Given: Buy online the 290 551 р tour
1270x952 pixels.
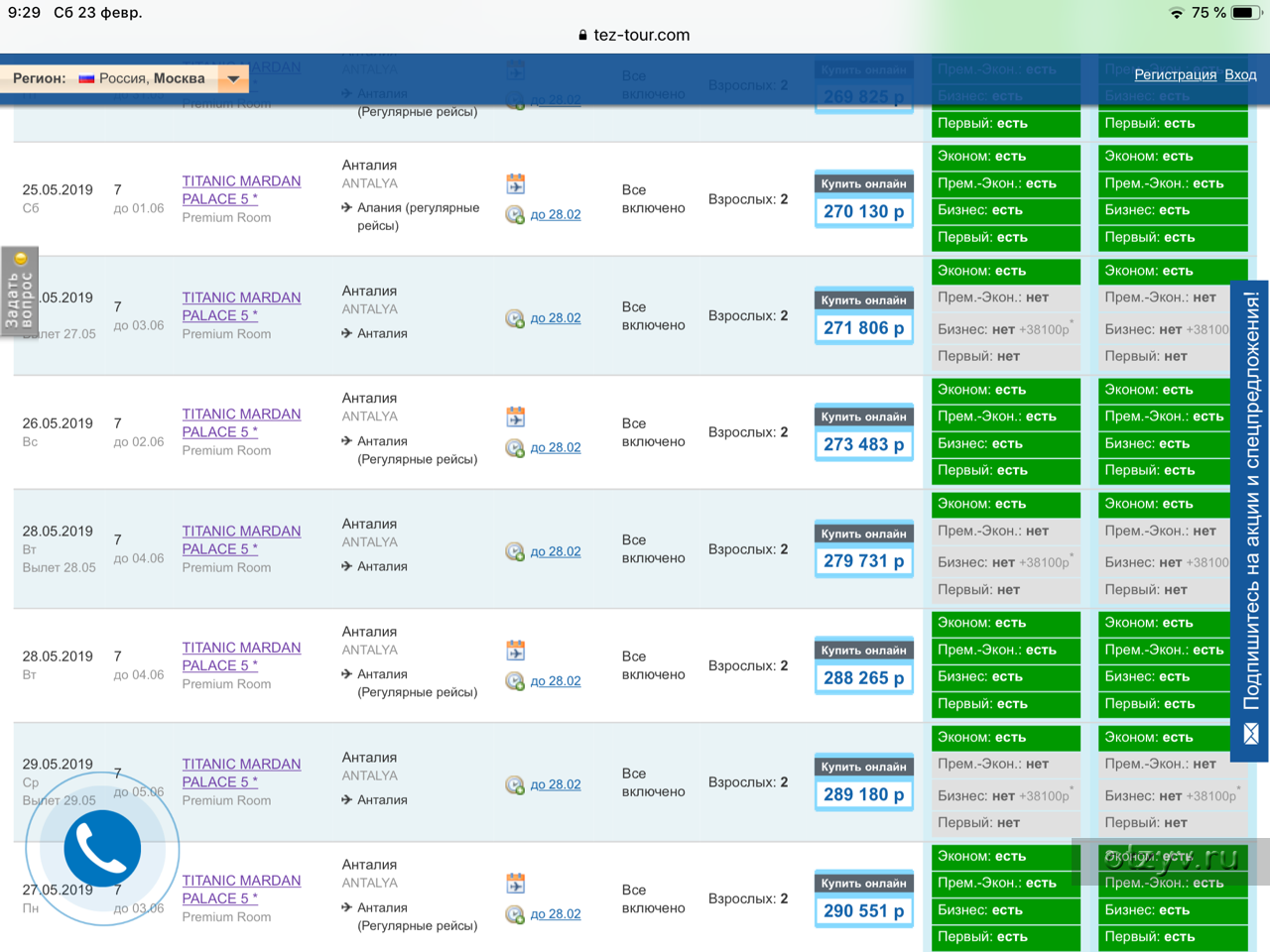Looking at the screenshot, I should pos(863,899).
